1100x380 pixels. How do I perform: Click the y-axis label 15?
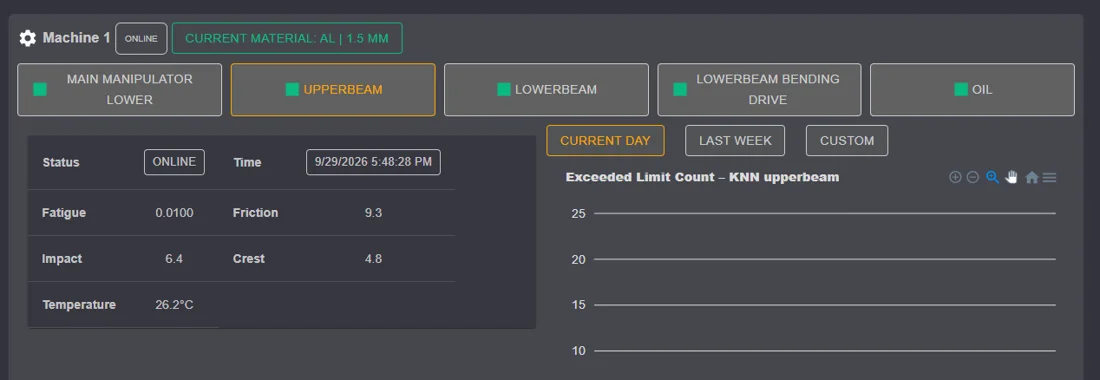pos(579,305)
